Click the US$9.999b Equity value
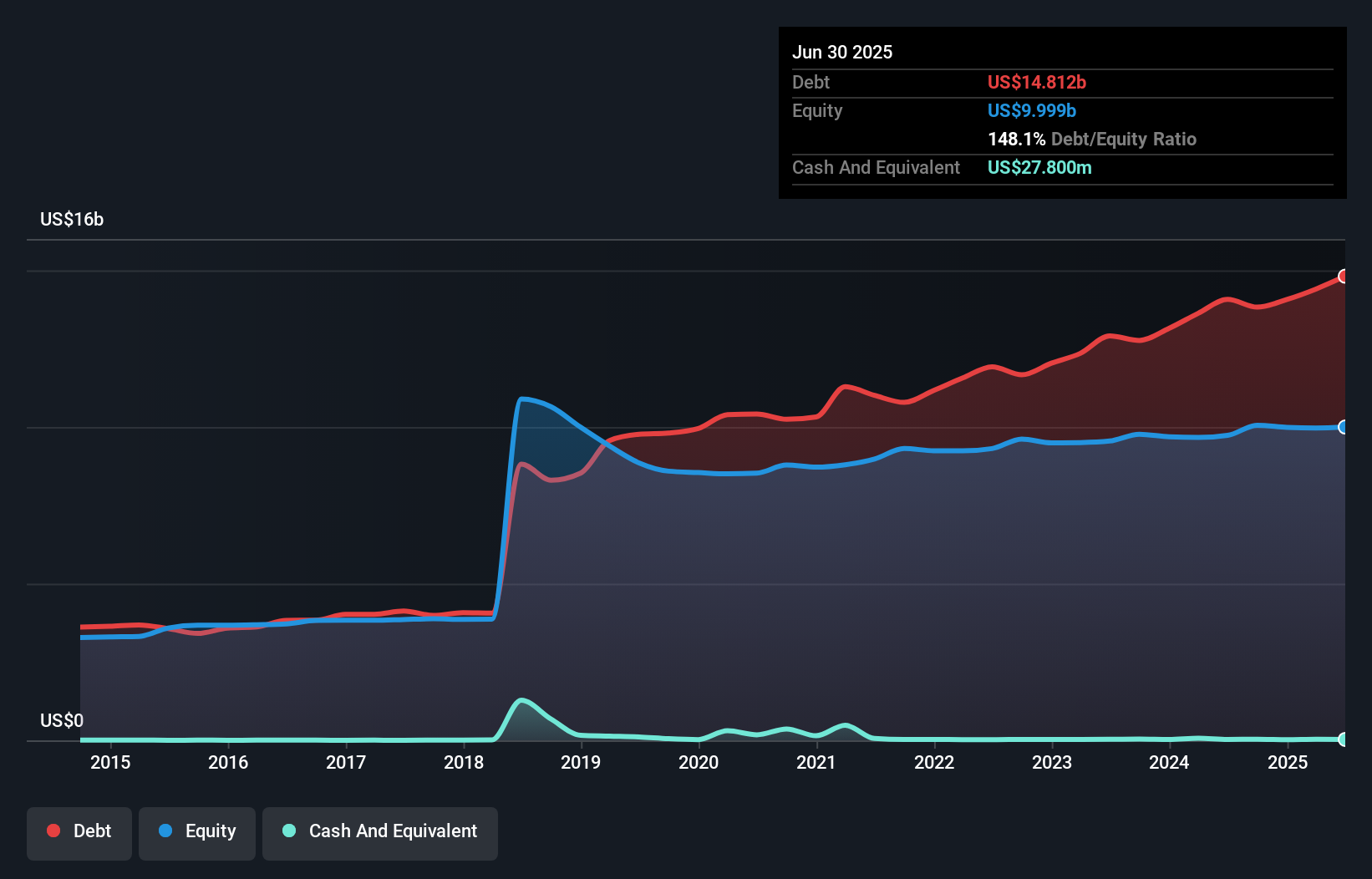The height and width of the screenshot is (879, 1372). click(1031, 110)
